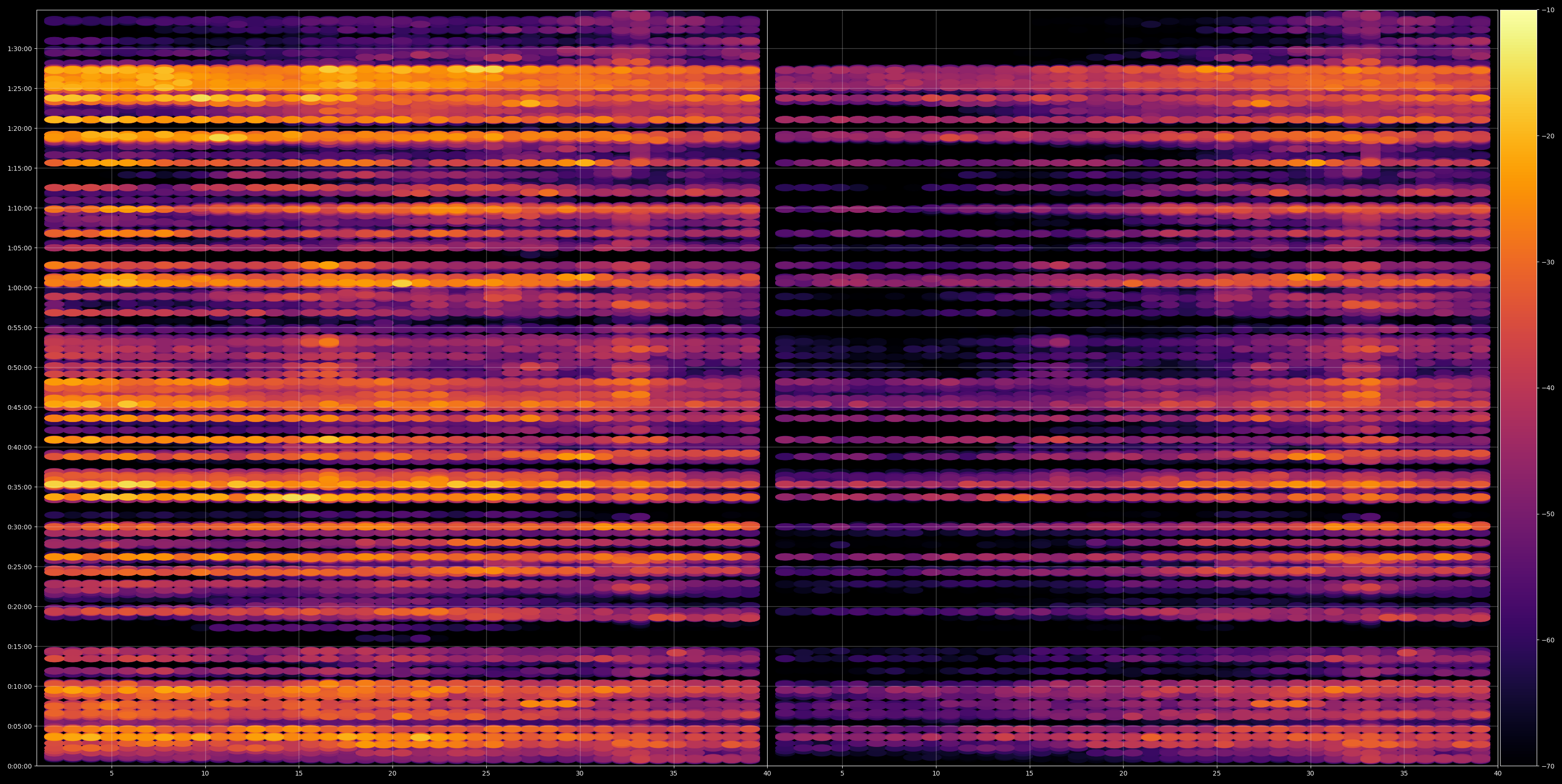The width and height of the screenshot is (1562, 784).
Task: Click the 1:10:00 time axis label
Action: tap(19, 208)
